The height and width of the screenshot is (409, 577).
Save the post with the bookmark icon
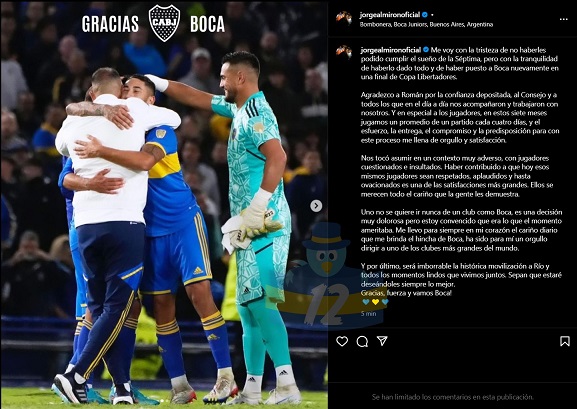pos(564,341)
